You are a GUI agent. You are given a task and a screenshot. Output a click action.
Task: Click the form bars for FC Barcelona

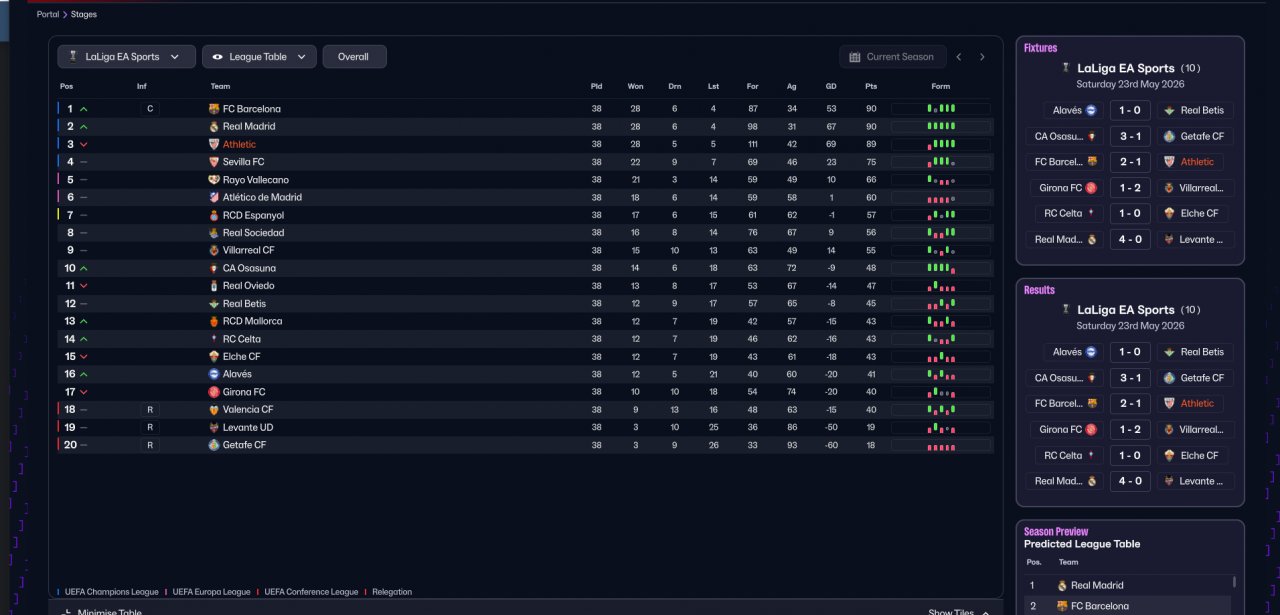pyautogui.click(x=941, y=109)
